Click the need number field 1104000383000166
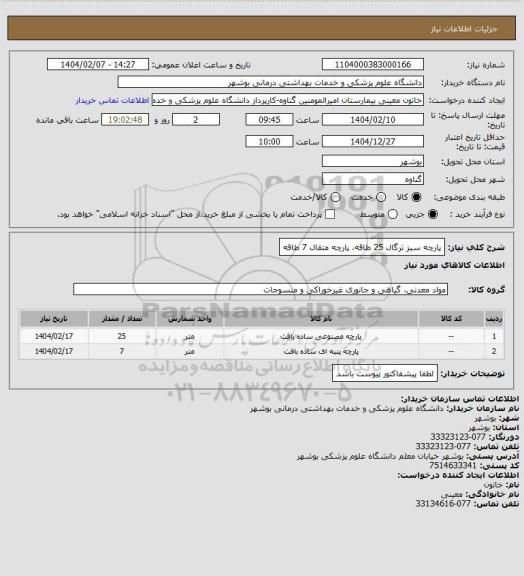The width and height of the screenshot is (524, 576). coord(373,64)
